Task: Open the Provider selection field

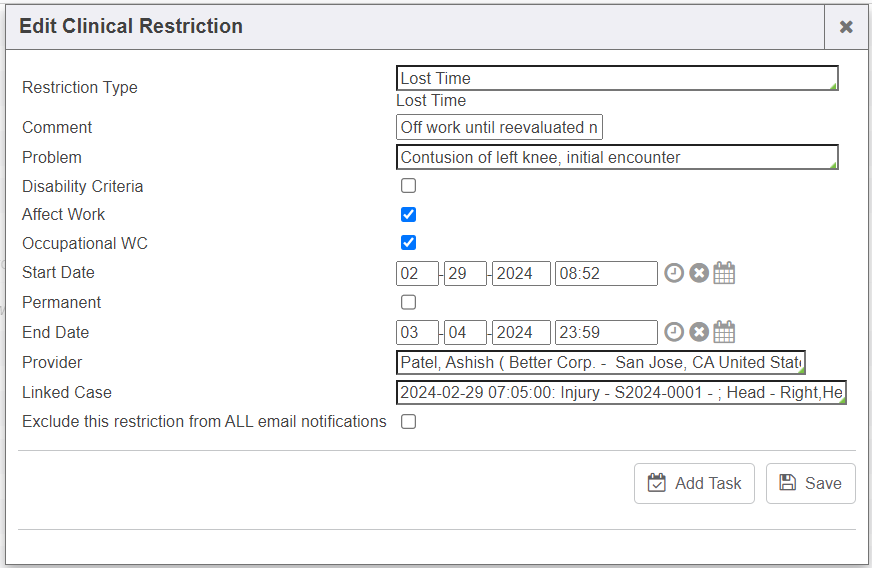Action: [x=600, y=362]
